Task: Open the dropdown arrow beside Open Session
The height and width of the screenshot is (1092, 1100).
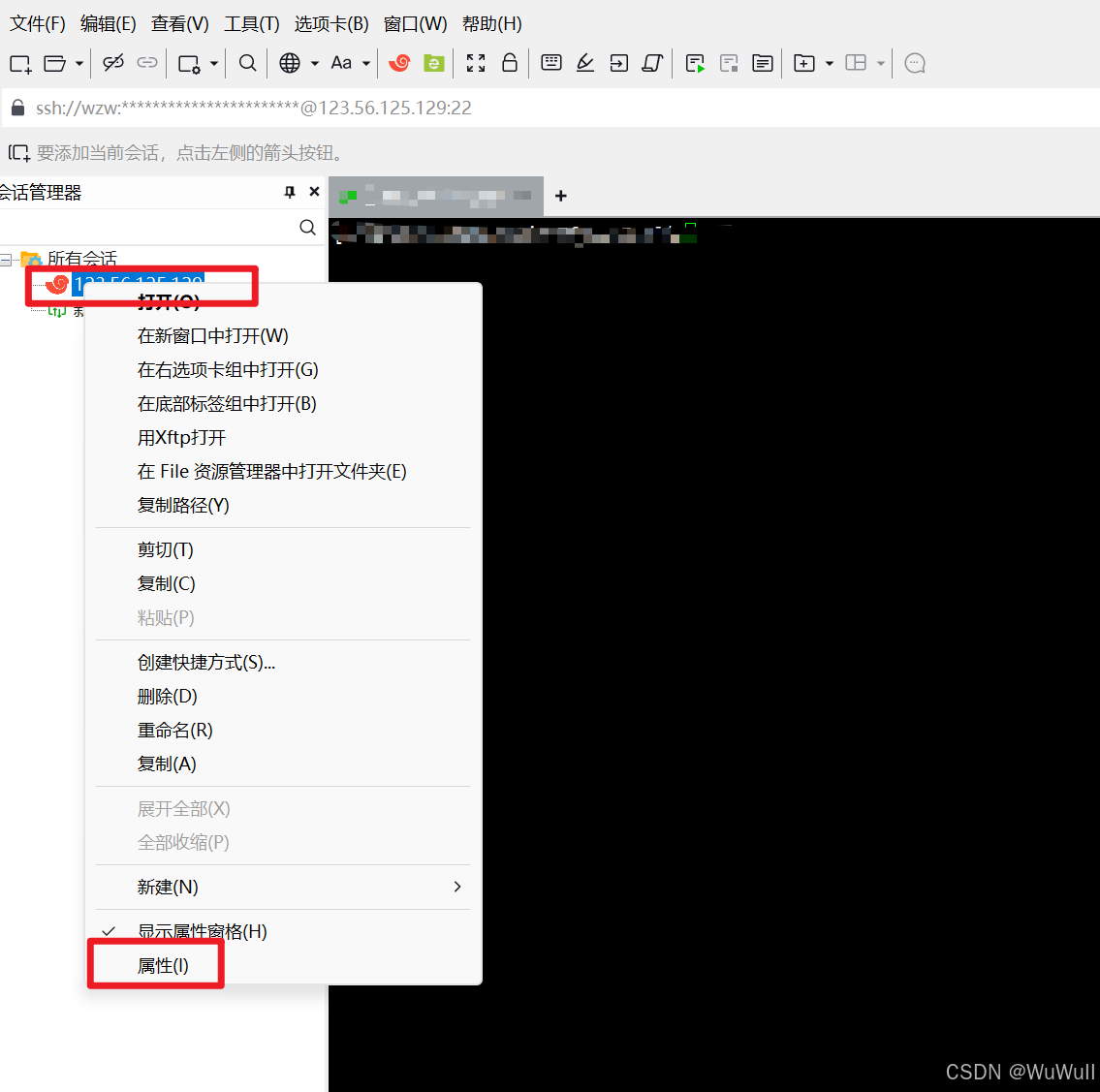Action: click(79, 64)
